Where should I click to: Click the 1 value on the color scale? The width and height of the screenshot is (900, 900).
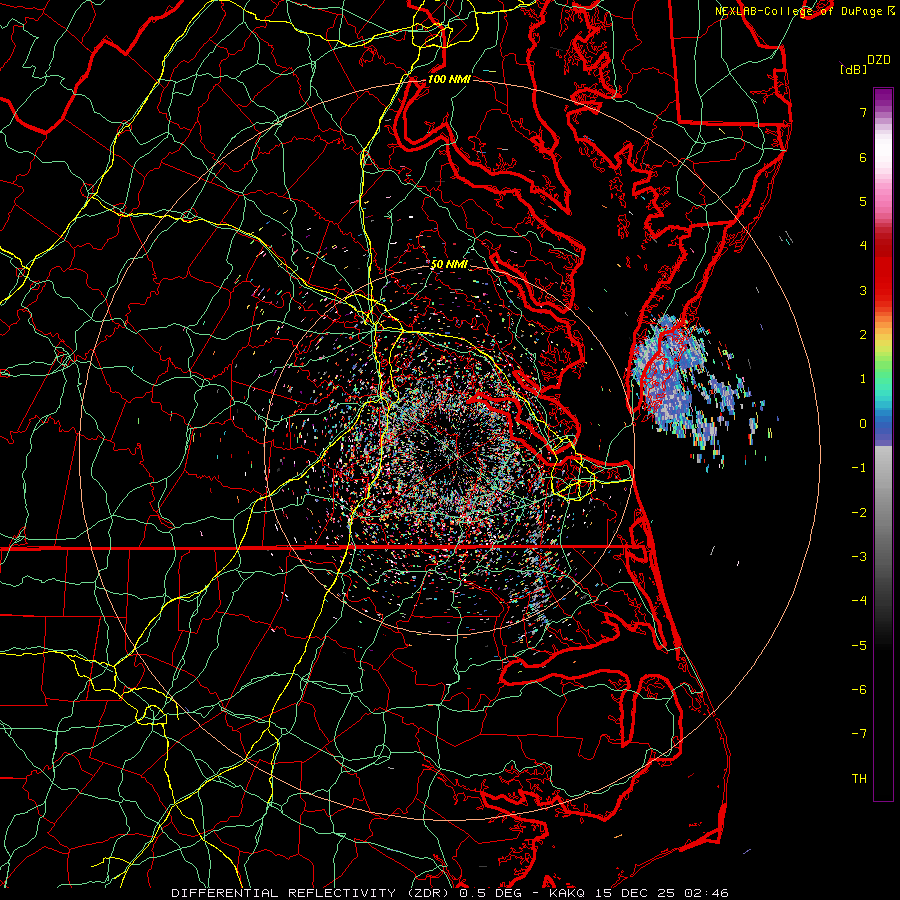[863, 379]
